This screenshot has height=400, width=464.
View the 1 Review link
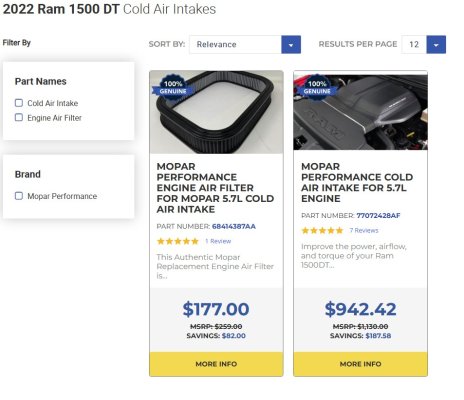(218, 241)
